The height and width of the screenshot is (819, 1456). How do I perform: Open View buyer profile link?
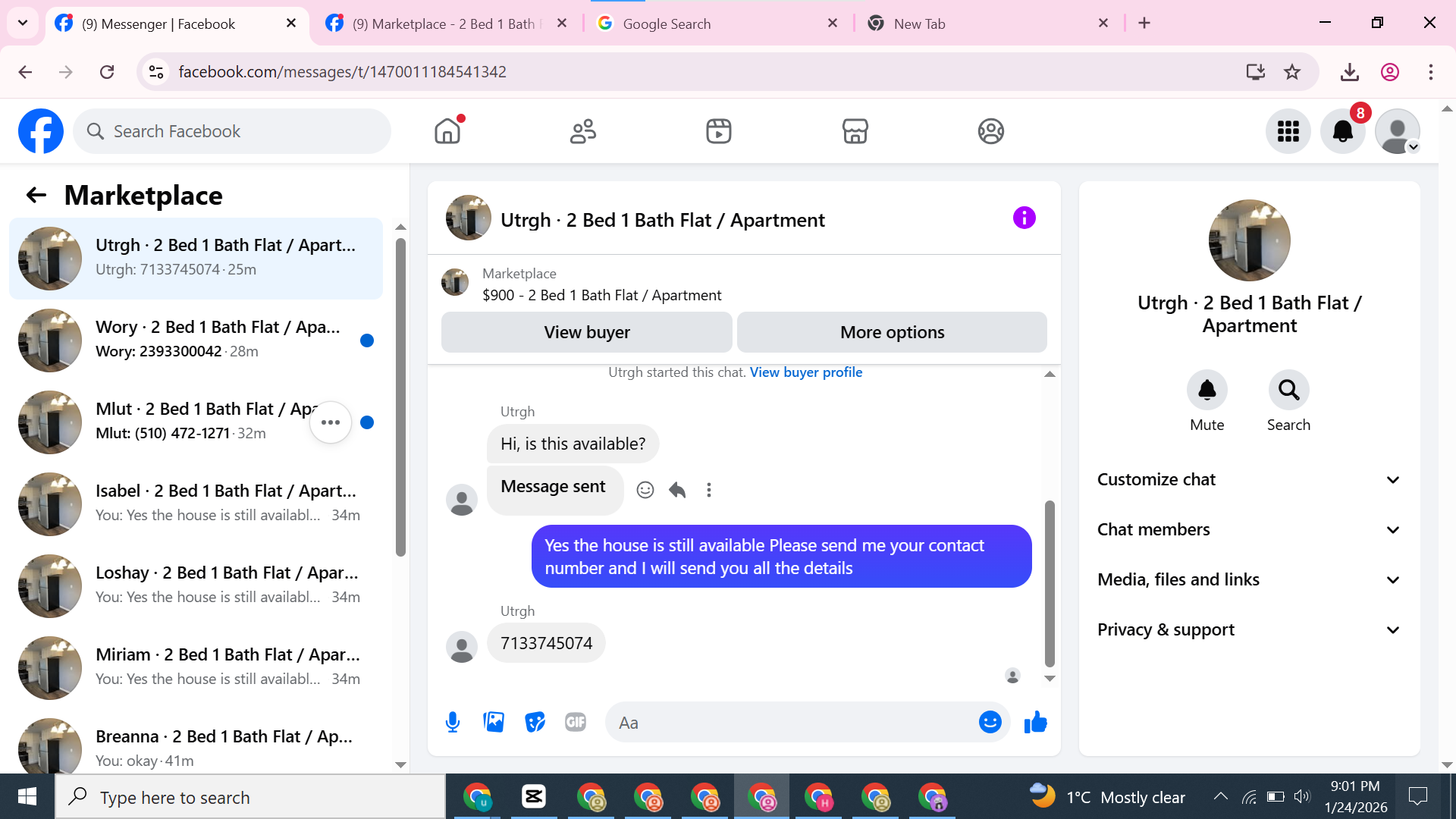(805, 372)
